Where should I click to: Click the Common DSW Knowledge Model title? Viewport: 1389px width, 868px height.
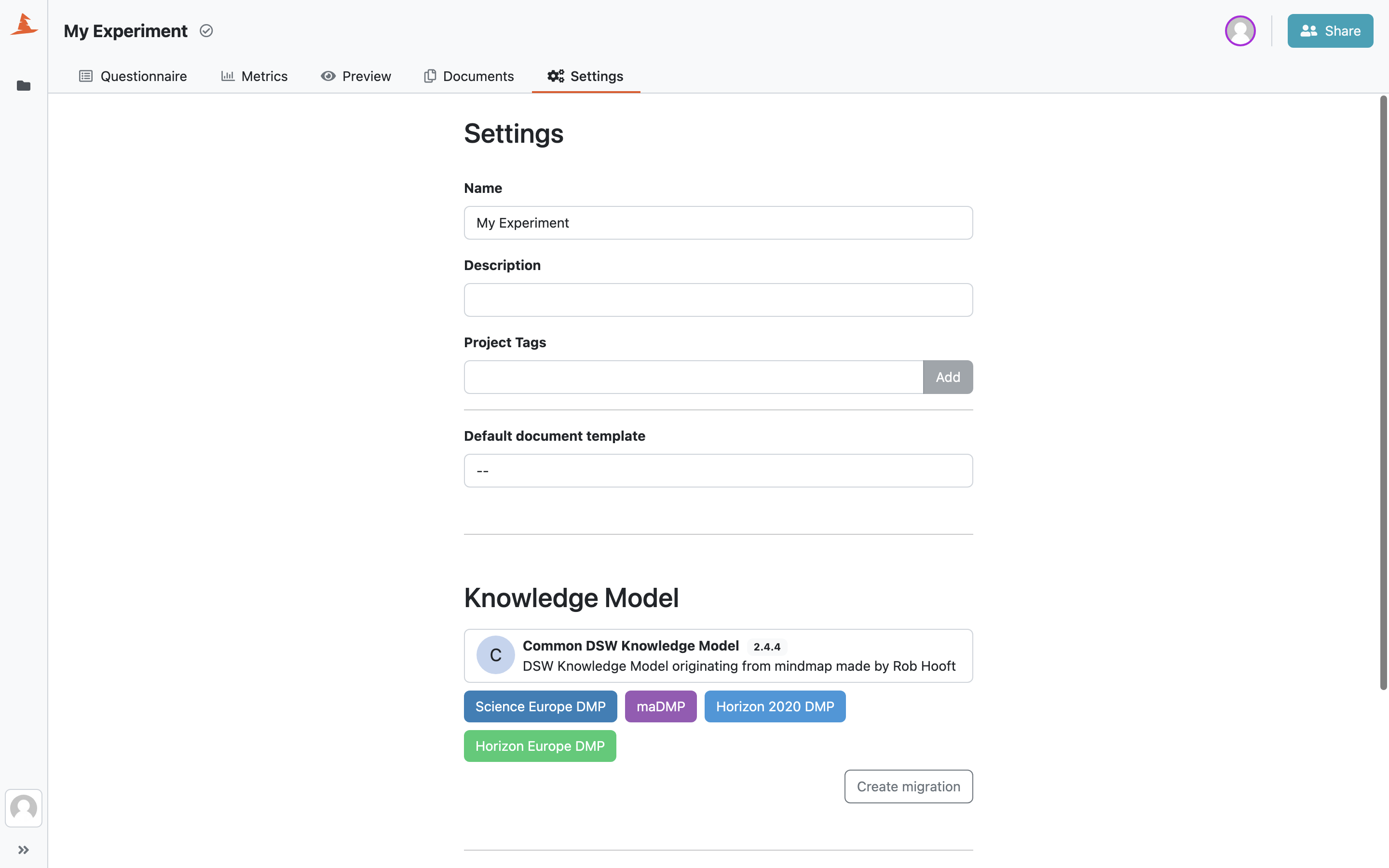point(630,646)
